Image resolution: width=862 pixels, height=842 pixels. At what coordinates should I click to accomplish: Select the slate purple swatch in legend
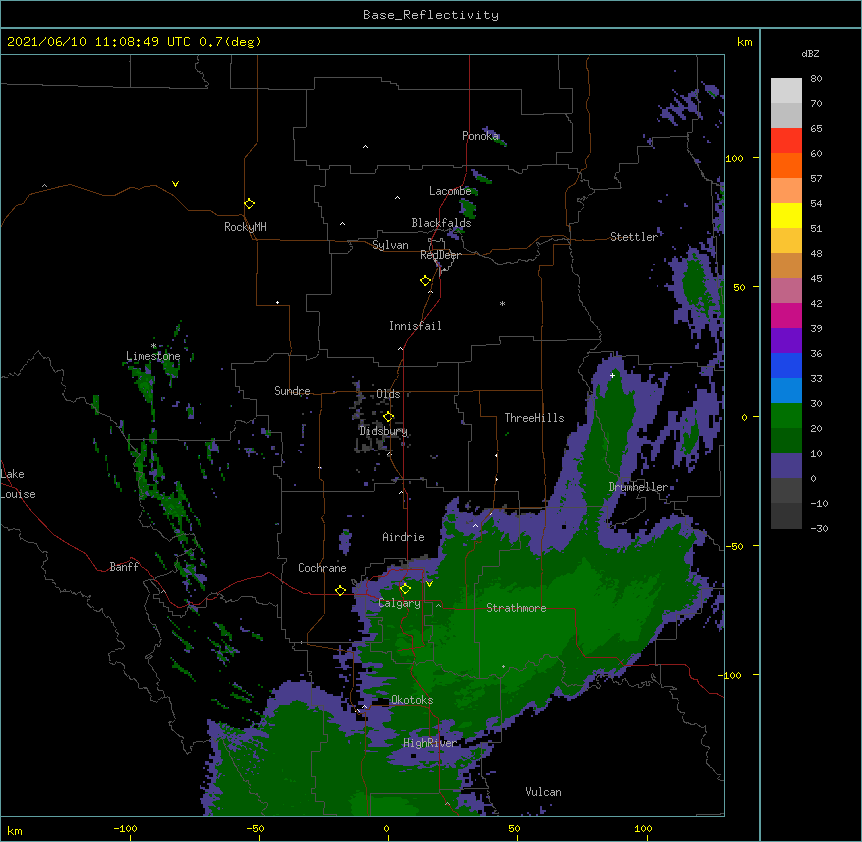pos(786,466)
